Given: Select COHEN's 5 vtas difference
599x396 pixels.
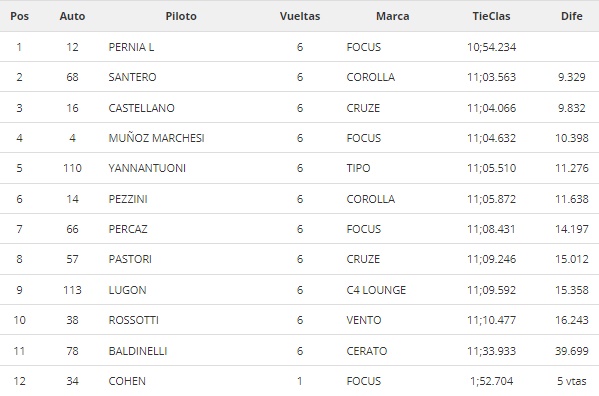Looking at the screenshot, I should [571, 381].
